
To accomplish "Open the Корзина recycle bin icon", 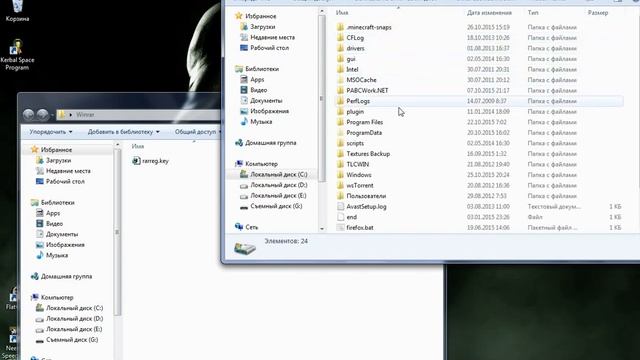I will [x=17, y=11].
